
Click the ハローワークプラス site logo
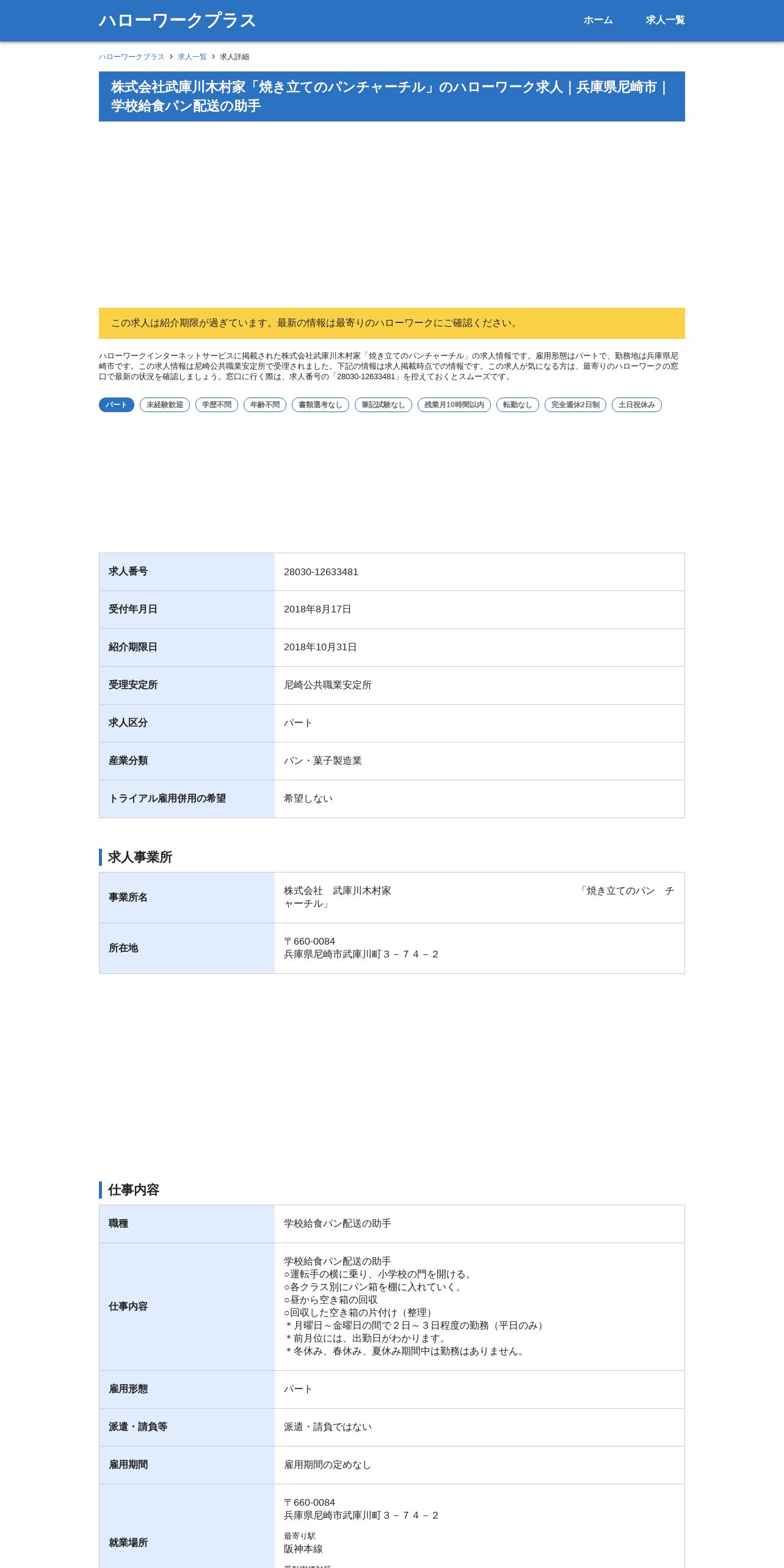coord(177,20)
